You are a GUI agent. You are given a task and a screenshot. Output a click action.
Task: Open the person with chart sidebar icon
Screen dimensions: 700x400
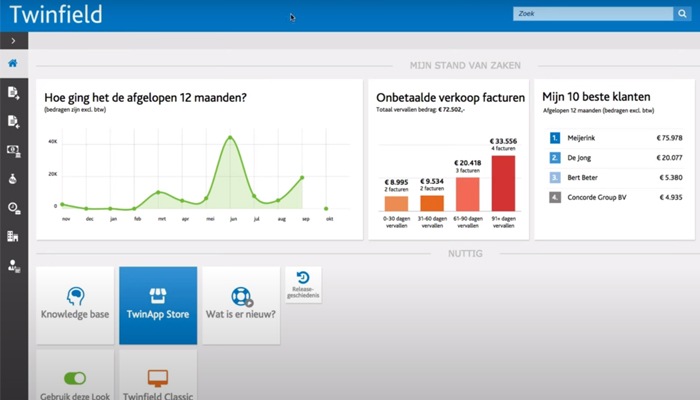tap(13, 266)
